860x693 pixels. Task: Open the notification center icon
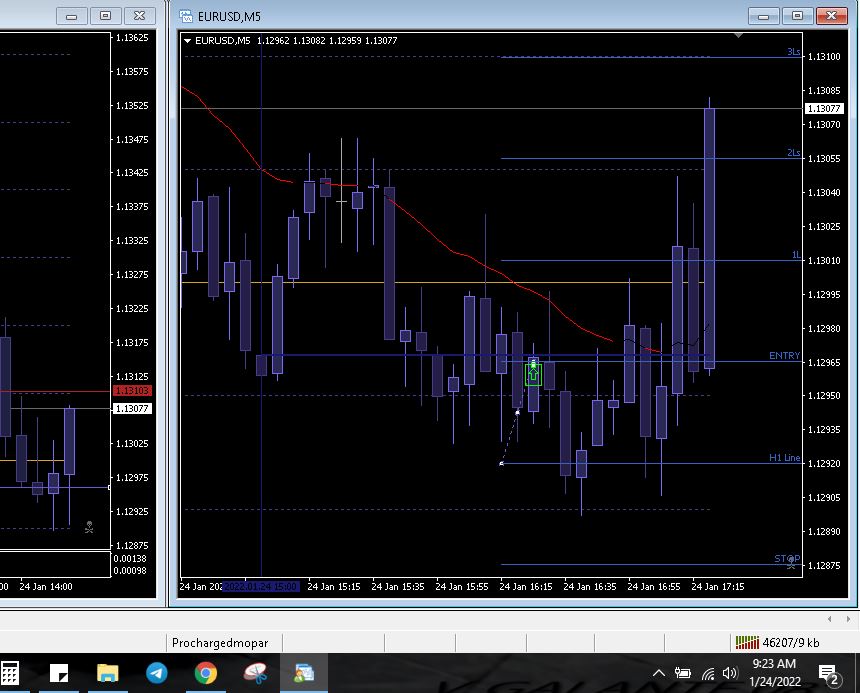pyautogui.click(x=828, y=673)
